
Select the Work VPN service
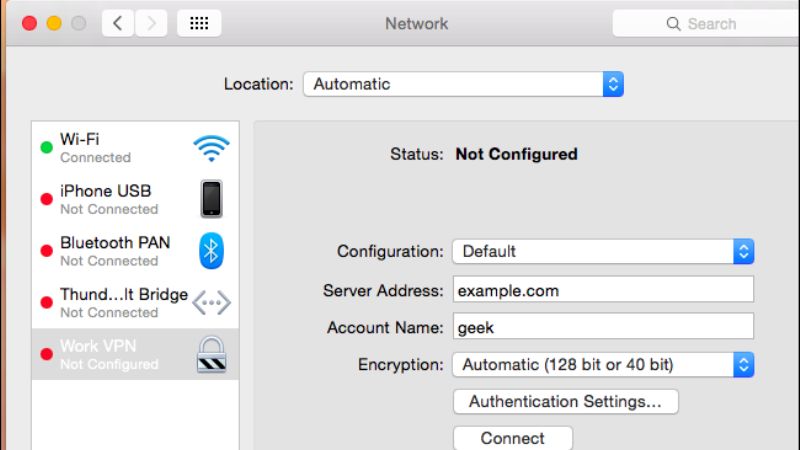point(135,354)
